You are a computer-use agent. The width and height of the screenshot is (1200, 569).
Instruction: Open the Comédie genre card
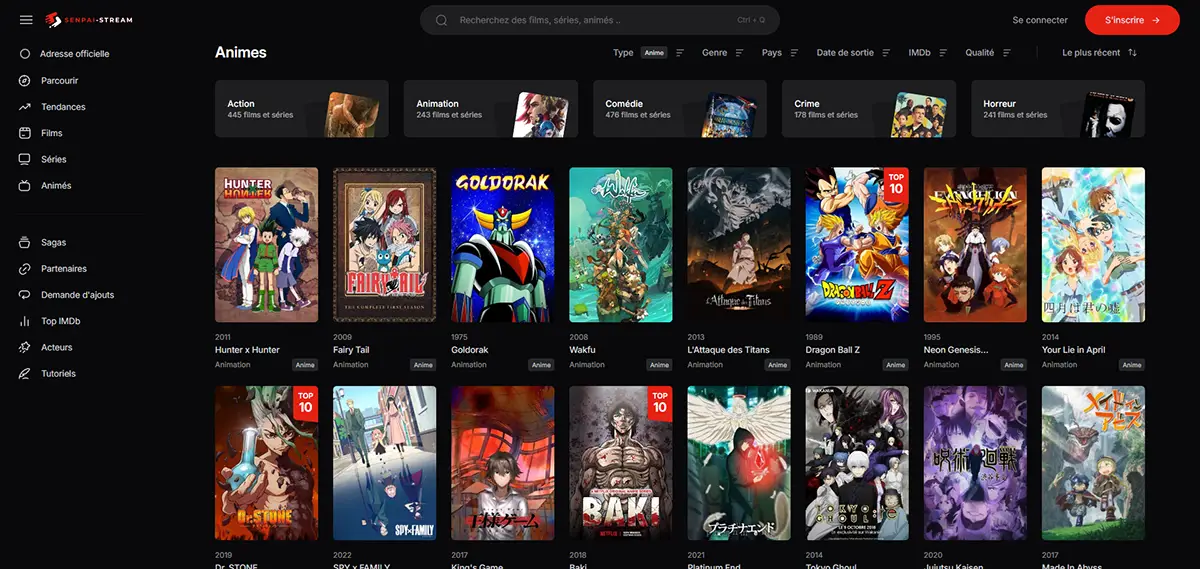(680, 109)
